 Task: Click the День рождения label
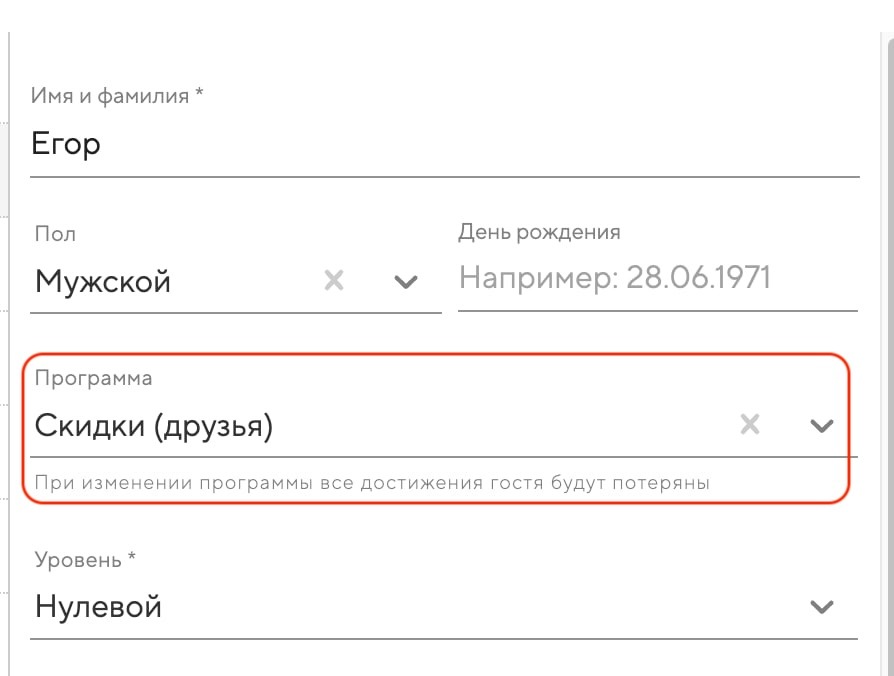pyautogui.click(x=539, y=232)
